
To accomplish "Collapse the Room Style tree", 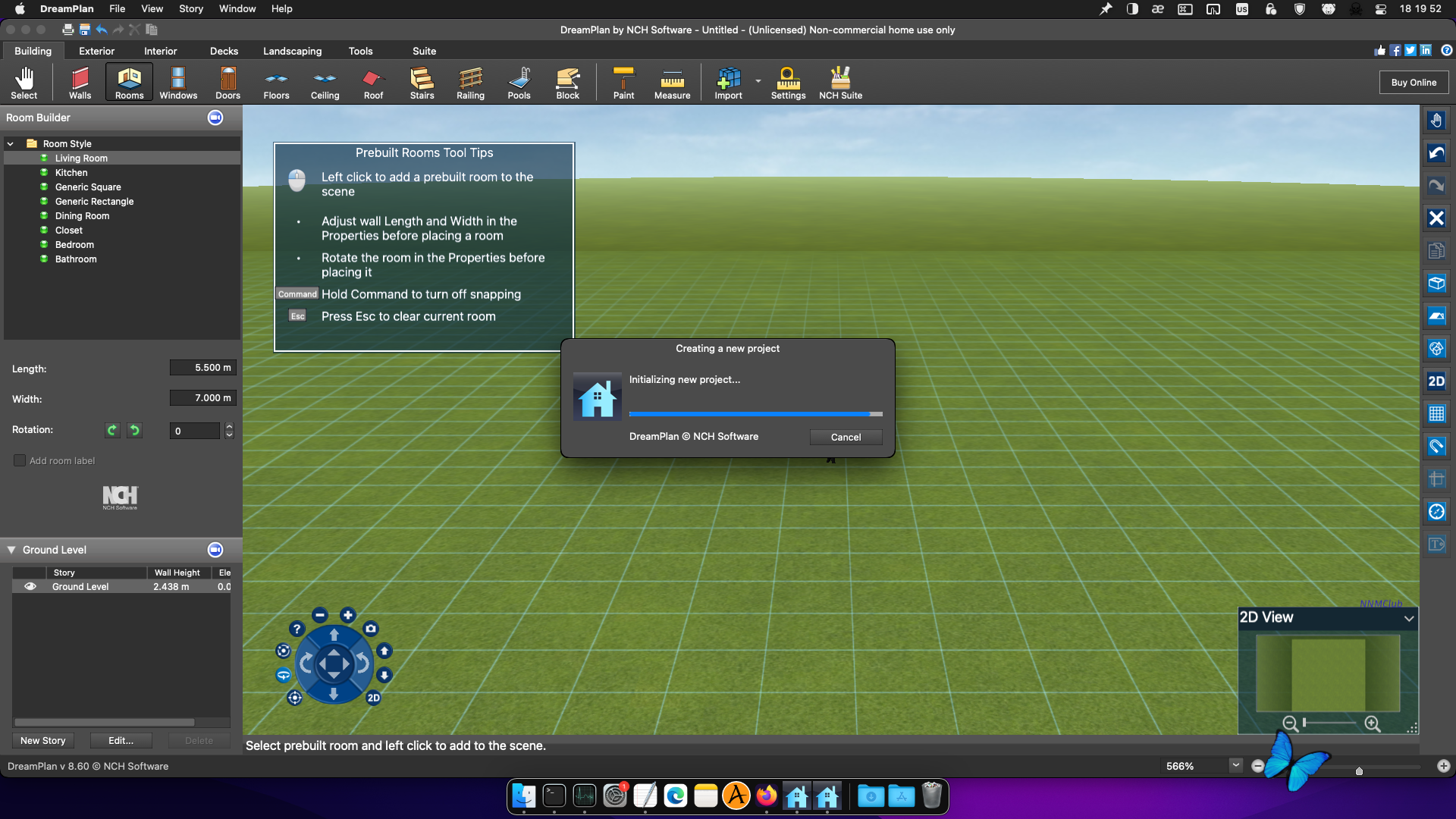I will click(x=11, y=143).
